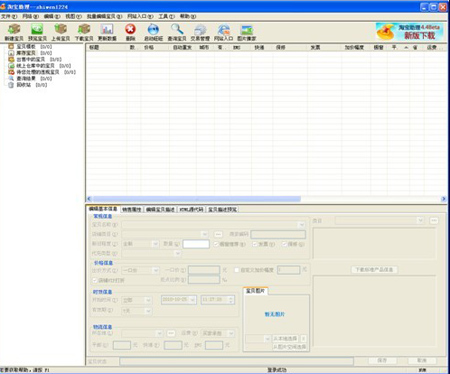
Task: Click the 取消 button
Action: coord(422,361)
